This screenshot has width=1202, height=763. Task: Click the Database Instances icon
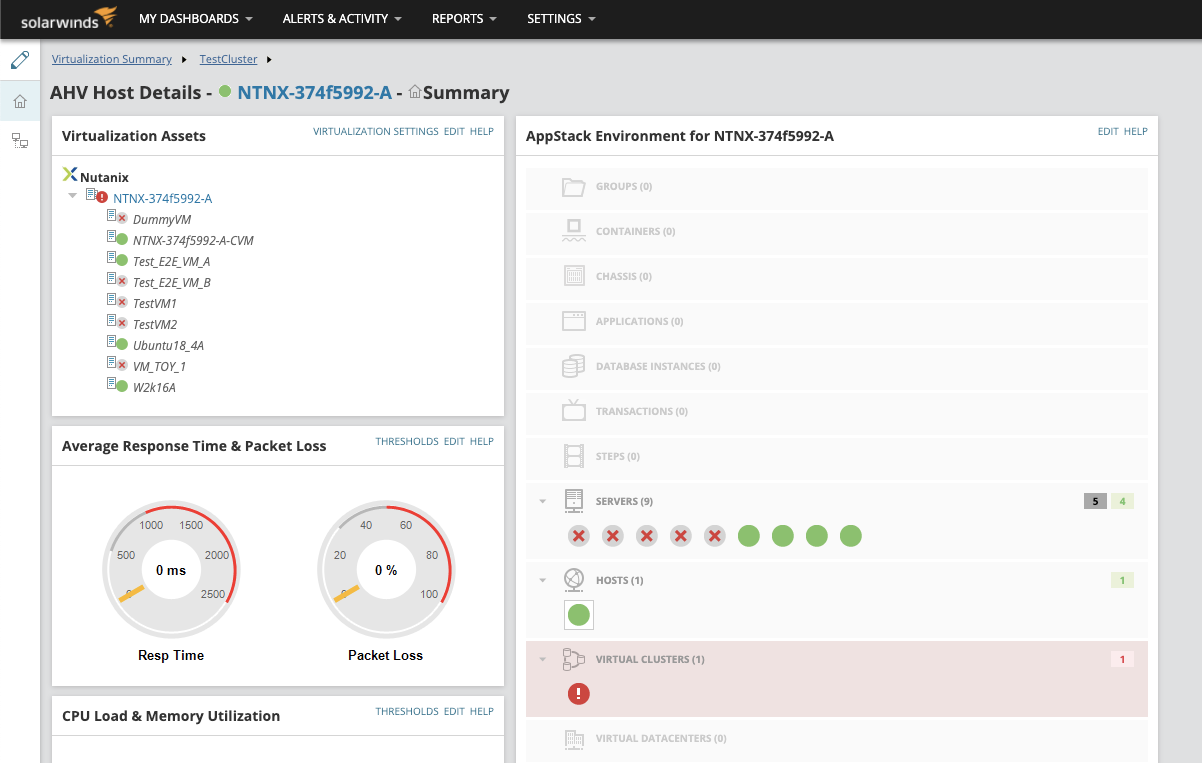click(573, 366)
